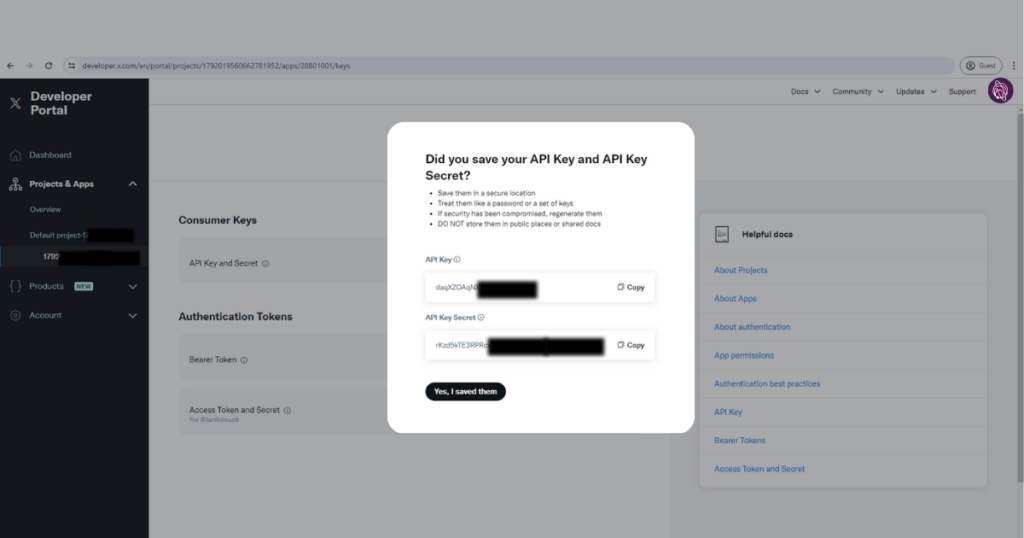Expand the Products sidebar section
The image size is (1024, 538).
point(133,286)
